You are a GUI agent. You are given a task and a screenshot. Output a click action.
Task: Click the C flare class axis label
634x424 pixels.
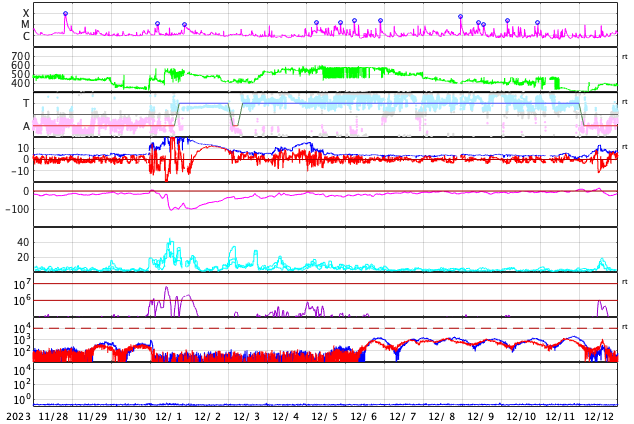pos(26,36)
